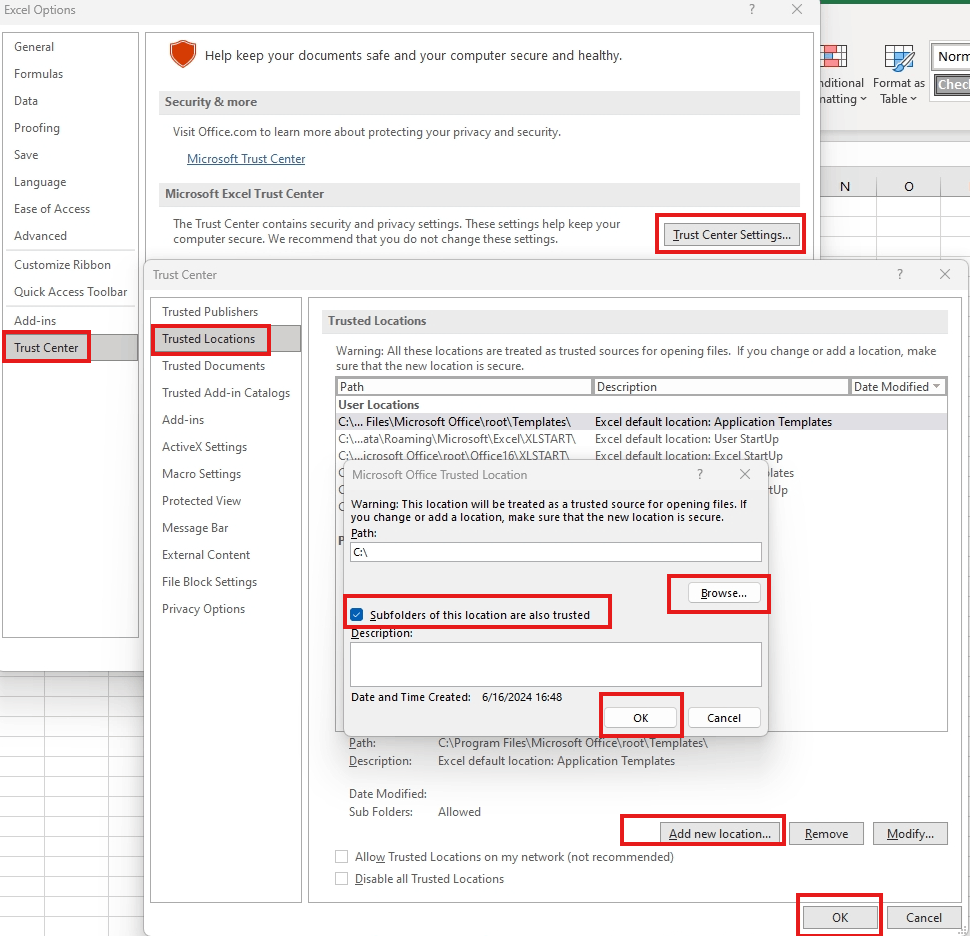Open the Formulas options category
971x937 pixels.
coord(38,74)
